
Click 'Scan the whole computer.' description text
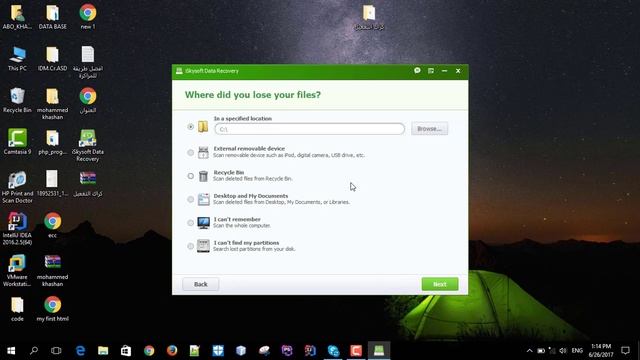(x=242, y=226)
